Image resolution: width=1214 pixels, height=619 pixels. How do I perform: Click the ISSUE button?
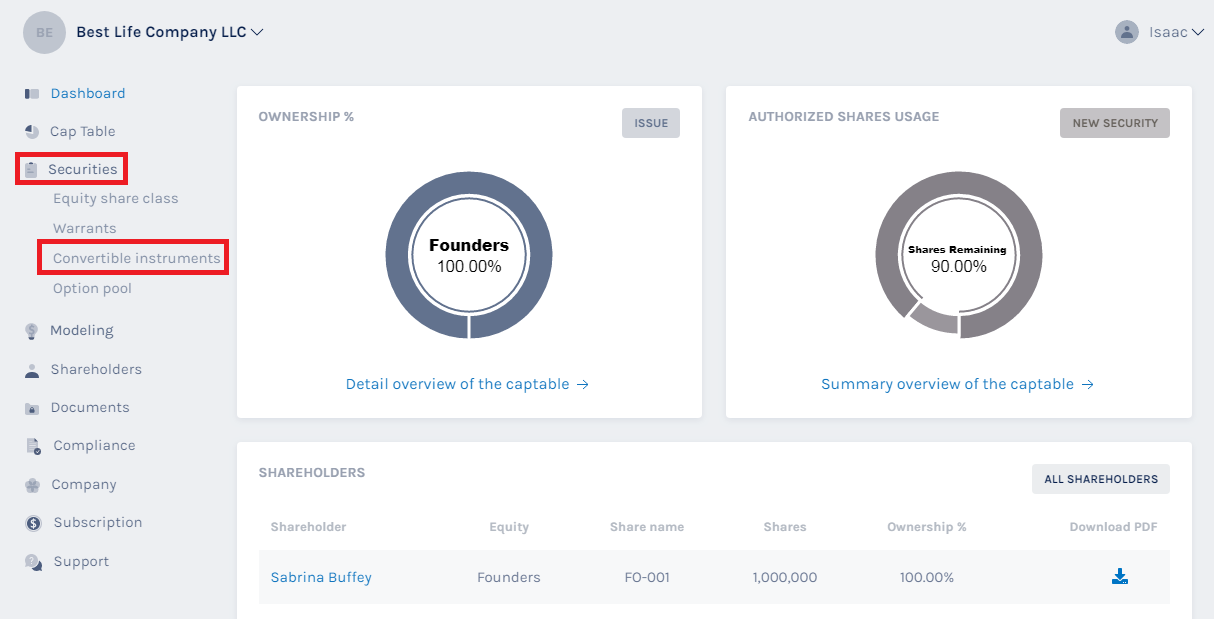651,123
